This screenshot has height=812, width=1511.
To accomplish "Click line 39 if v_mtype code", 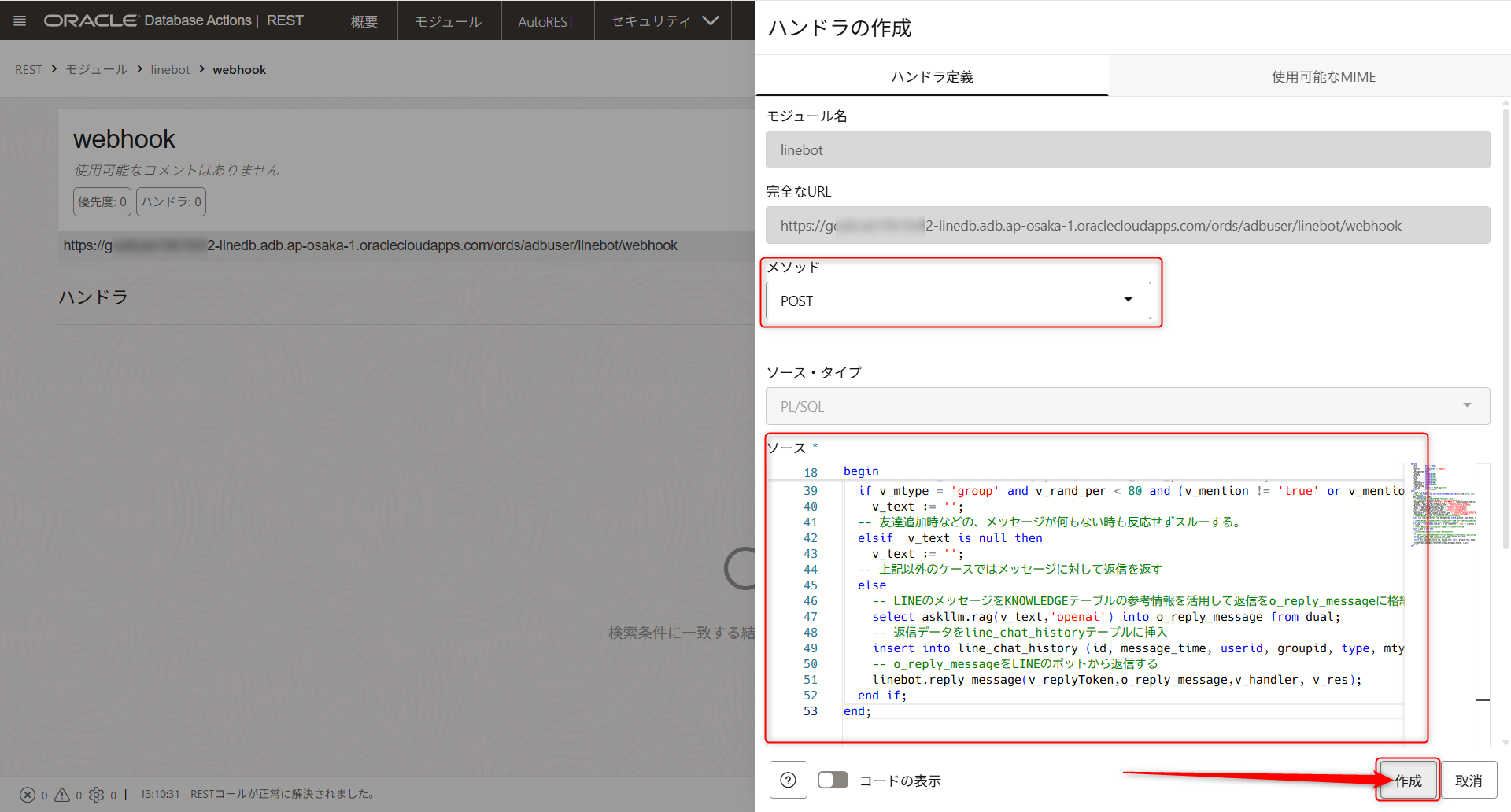I will pos(1131,491).
